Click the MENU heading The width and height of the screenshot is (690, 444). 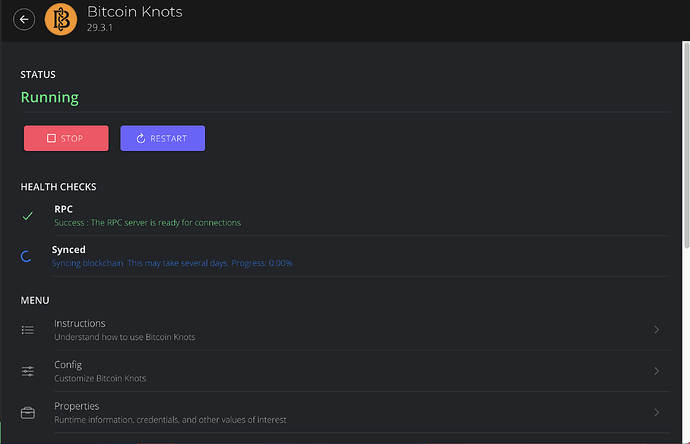[35, 301]
